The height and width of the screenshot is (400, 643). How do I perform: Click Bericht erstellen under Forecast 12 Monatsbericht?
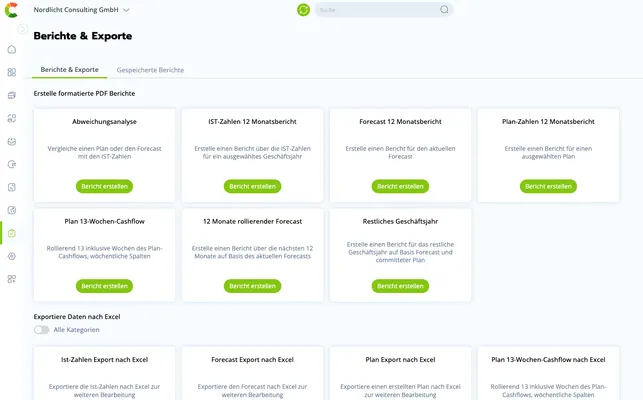coord(400,186)
